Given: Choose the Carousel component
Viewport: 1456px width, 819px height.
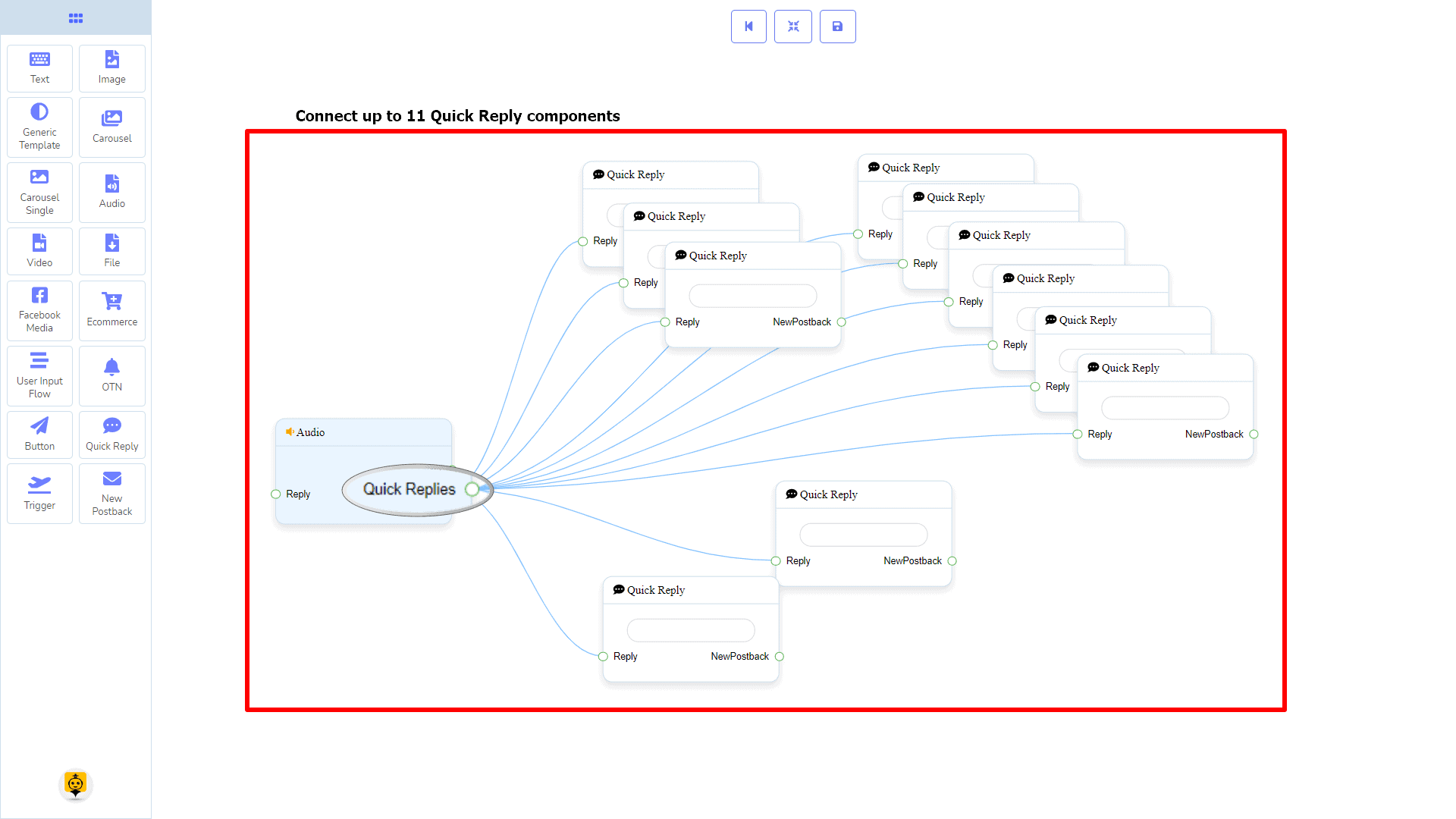Looking at the screenshot, I should [x=111, y=127].
